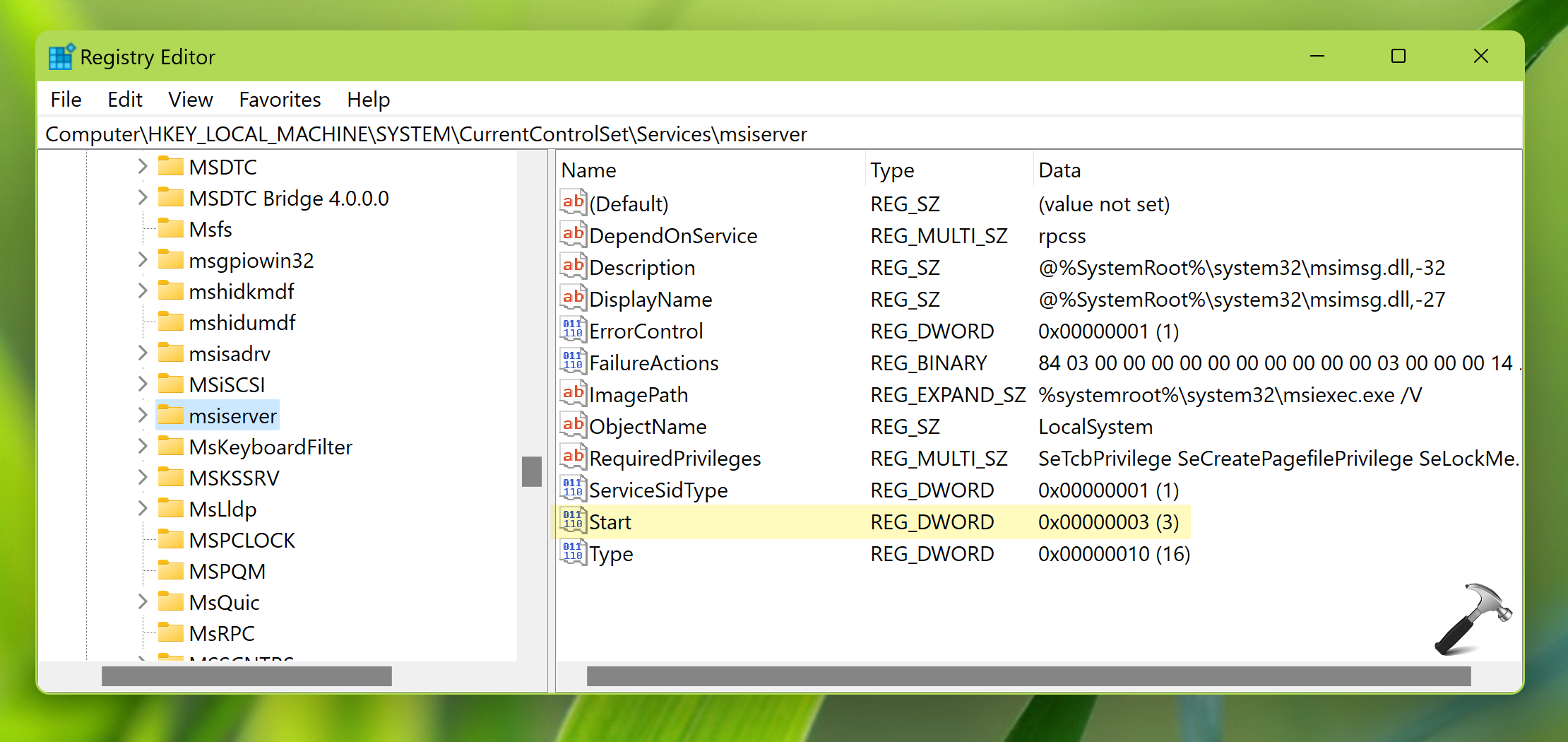
Task: Click the Data column header
Action: click(1059, 170)
